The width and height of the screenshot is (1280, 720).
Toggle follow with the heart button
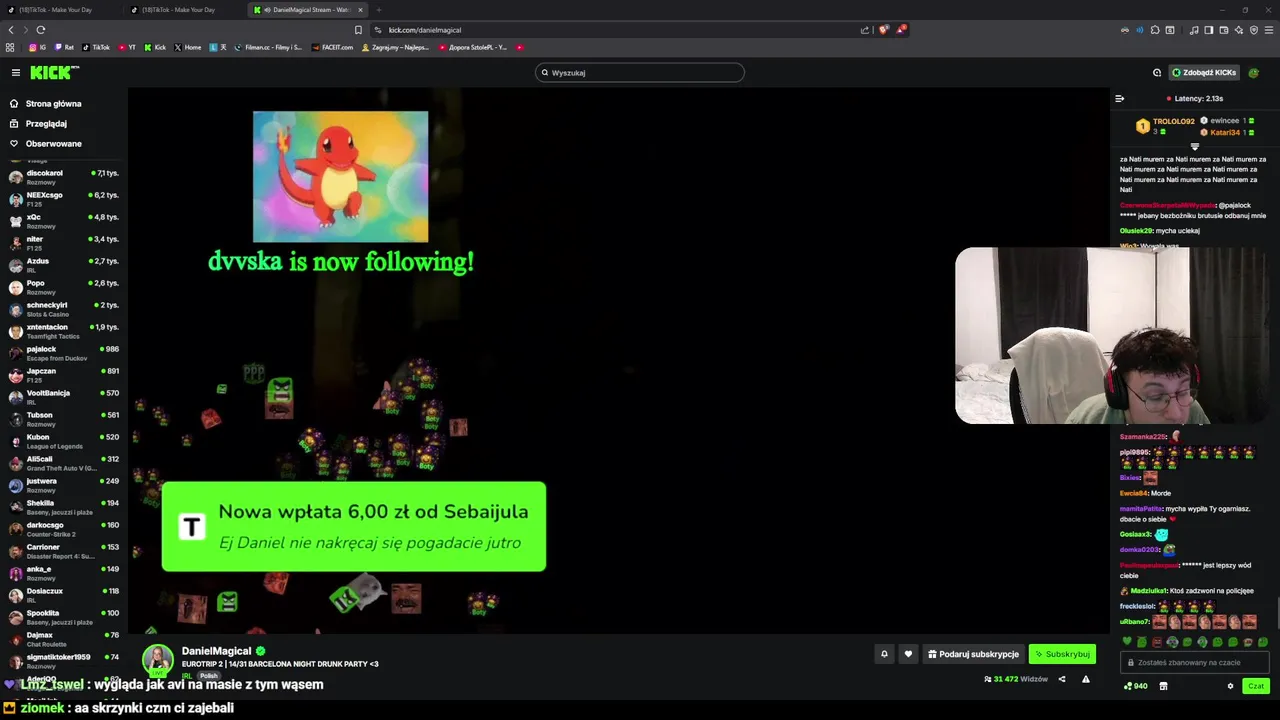pyautogui.click(x=908, y=654)
